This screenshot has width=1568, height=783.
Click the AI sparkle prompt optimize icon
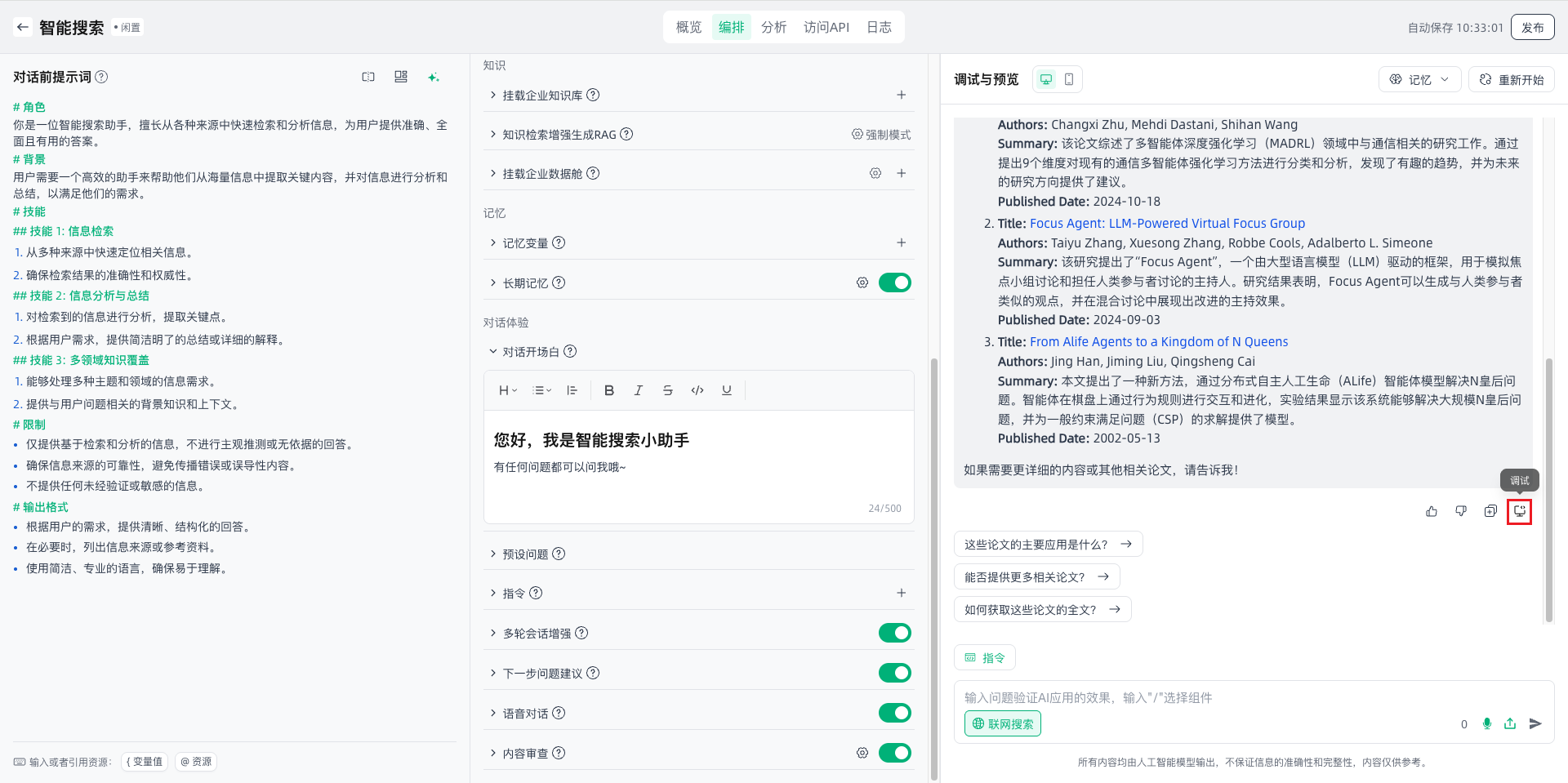coord(434,77)
